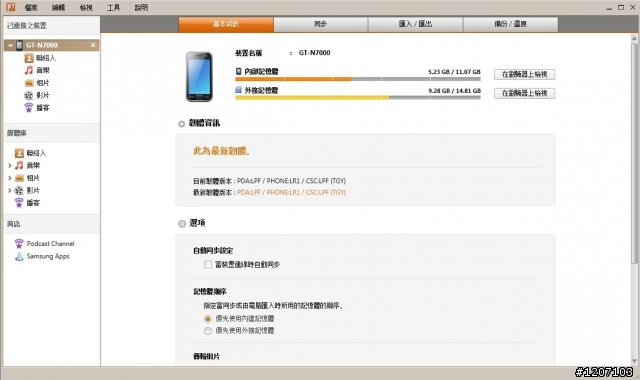
Task: Click the scrollbar up arrow
Action: (x=634, y=38)
